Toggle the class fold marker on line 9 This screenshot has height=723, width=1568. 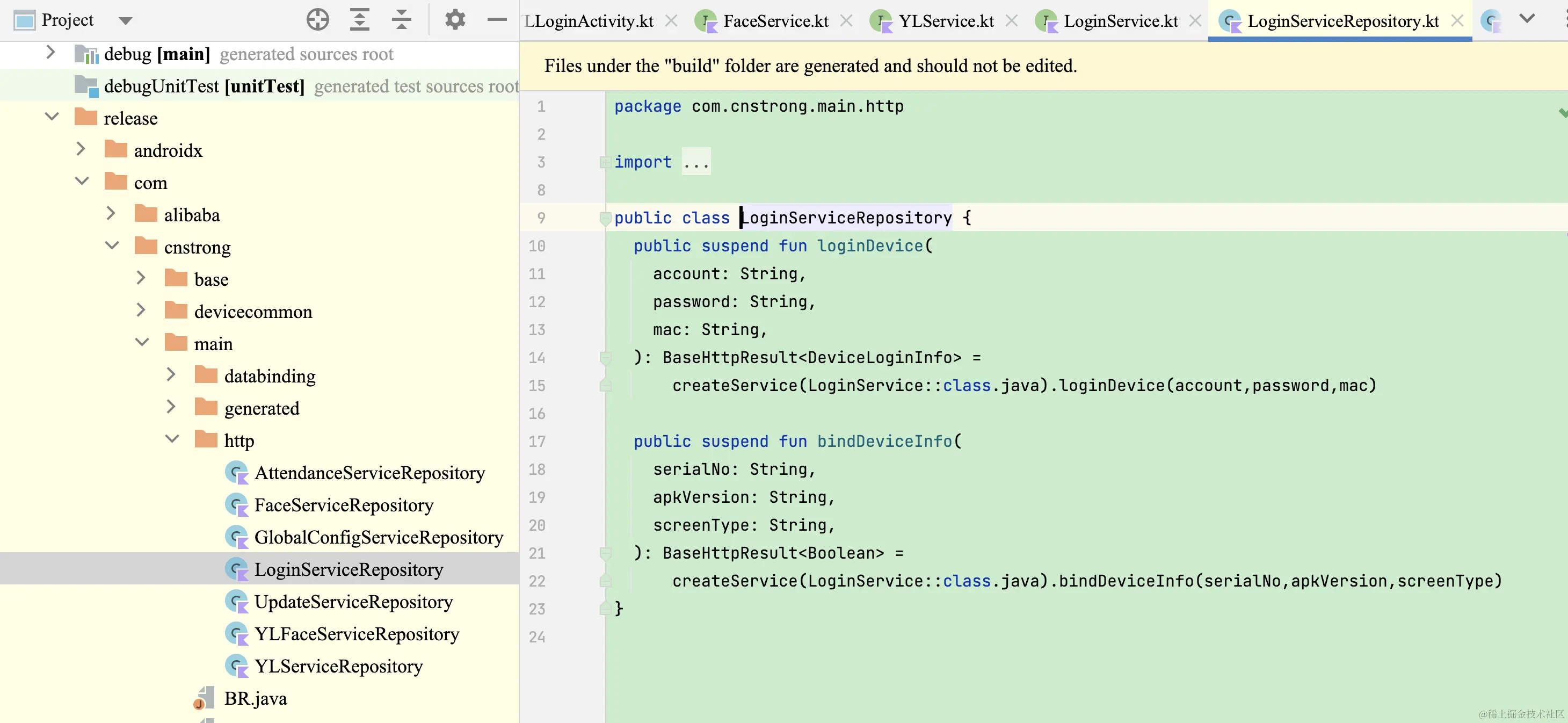[605, 218]
